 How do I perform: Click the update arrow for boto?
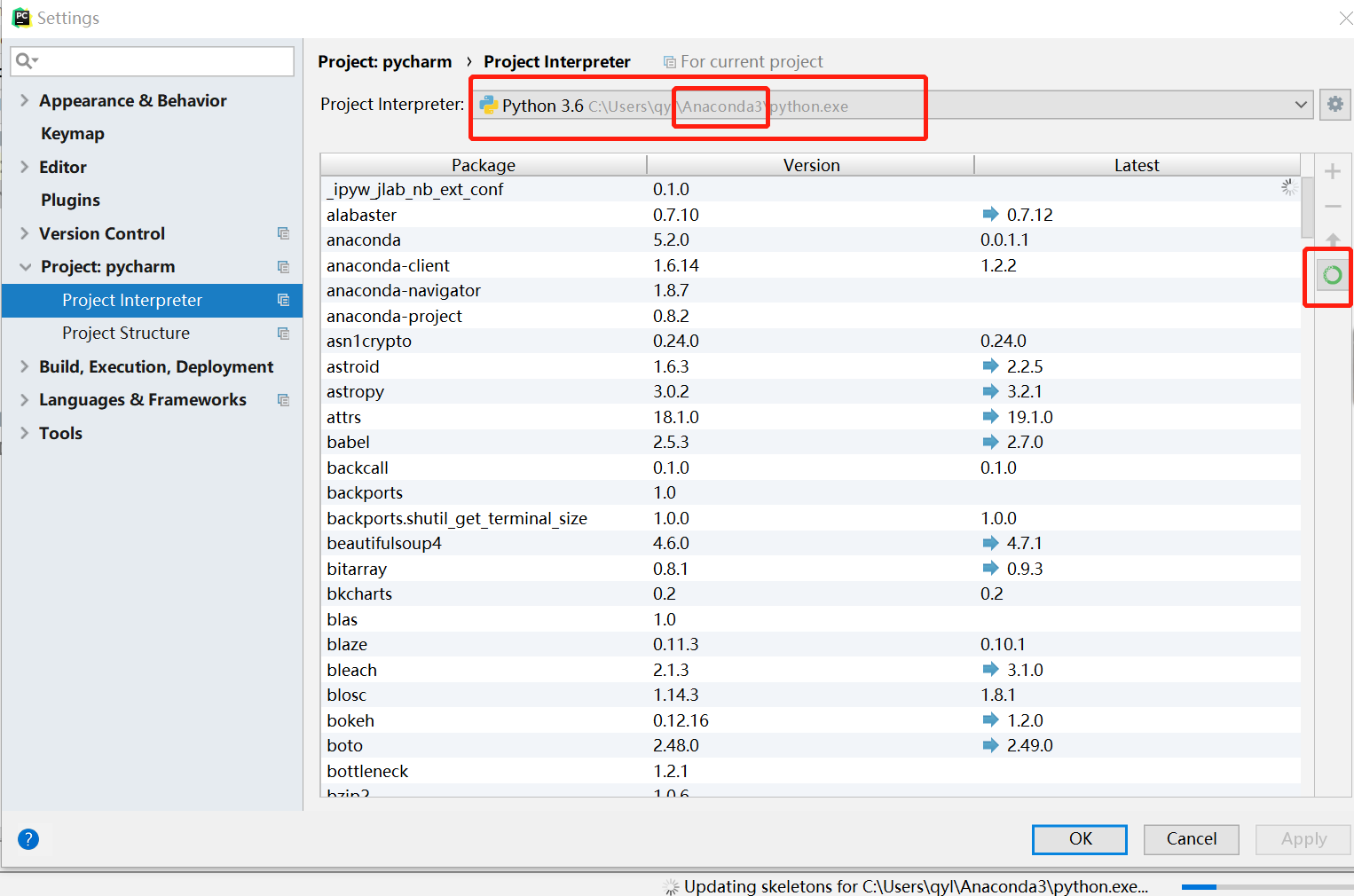990,744
